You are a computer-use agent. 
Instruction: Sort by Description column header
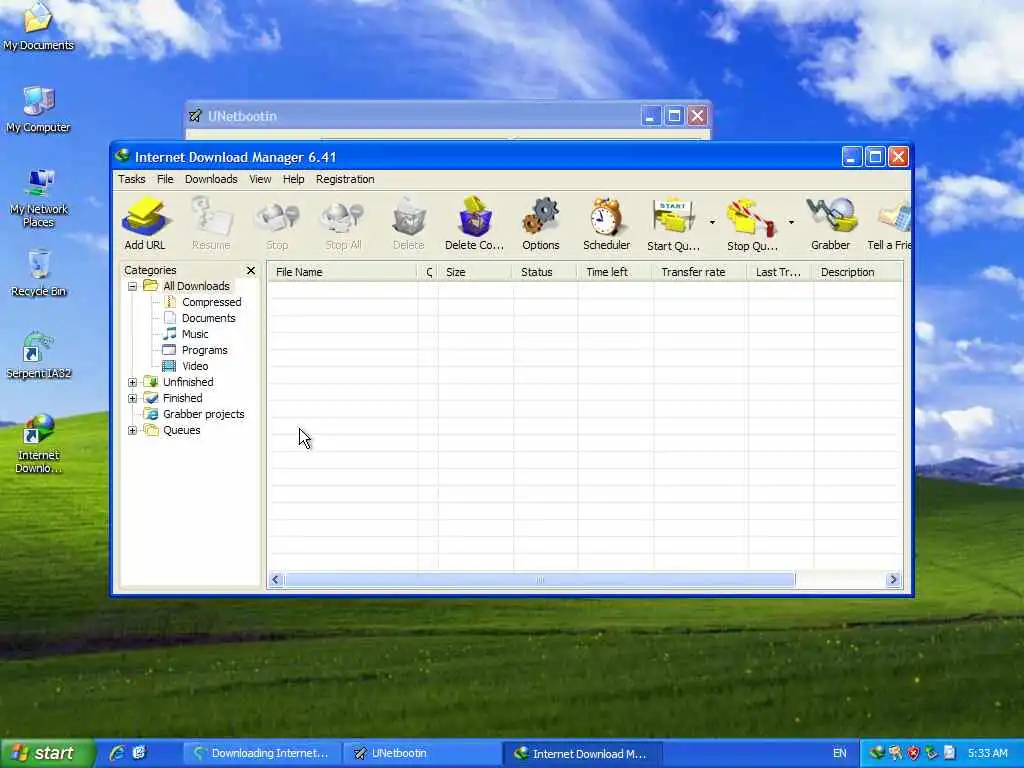[x=857, y=272]
